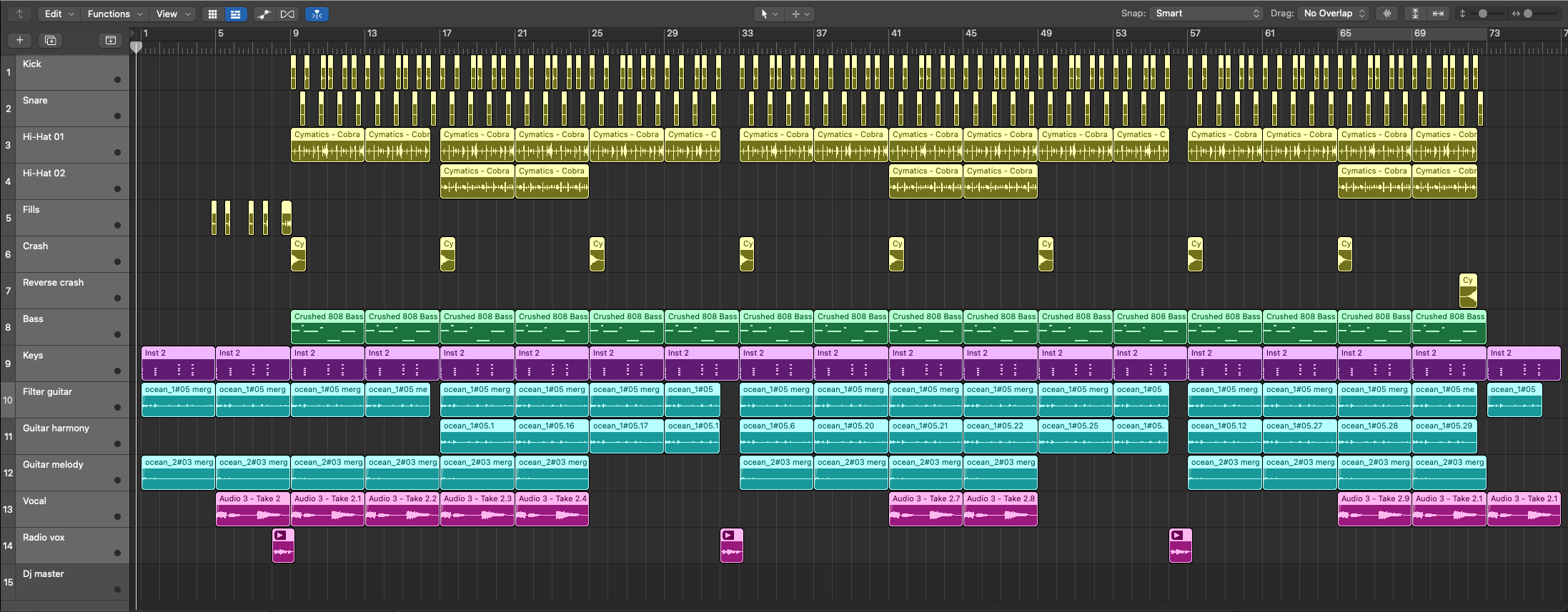Select the Crash track header
This screenshot has height=612, width=1568.
click(x=65, y=254)
